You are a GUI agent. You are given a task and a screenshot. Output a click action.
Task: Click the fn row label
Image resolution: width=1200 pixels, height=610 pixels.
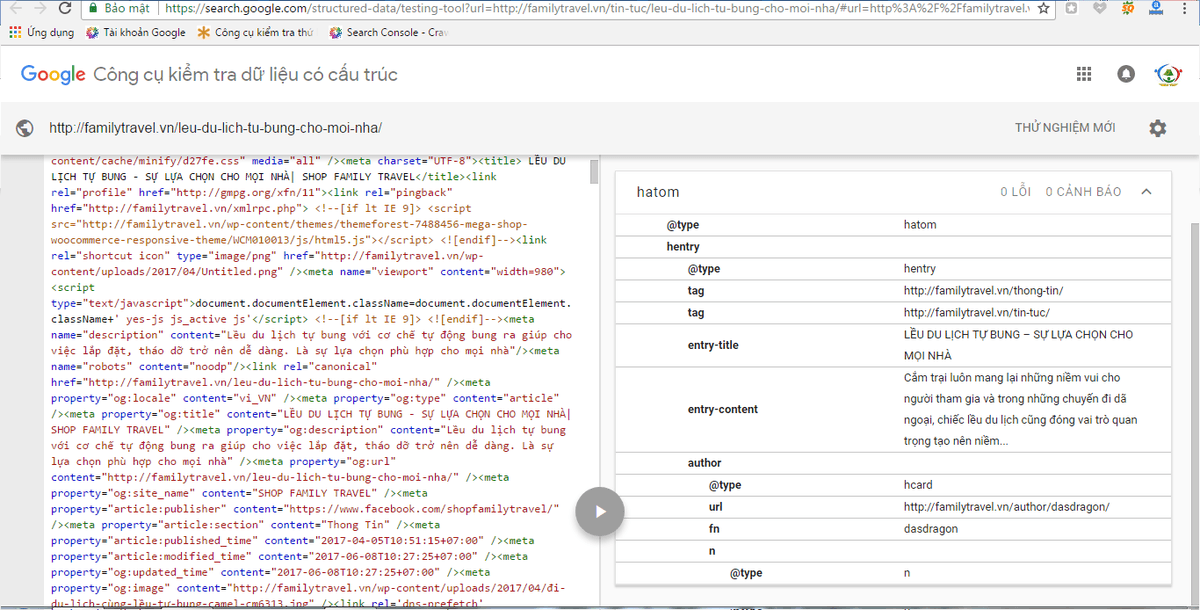pyautogui.click(x=715, y=529)
